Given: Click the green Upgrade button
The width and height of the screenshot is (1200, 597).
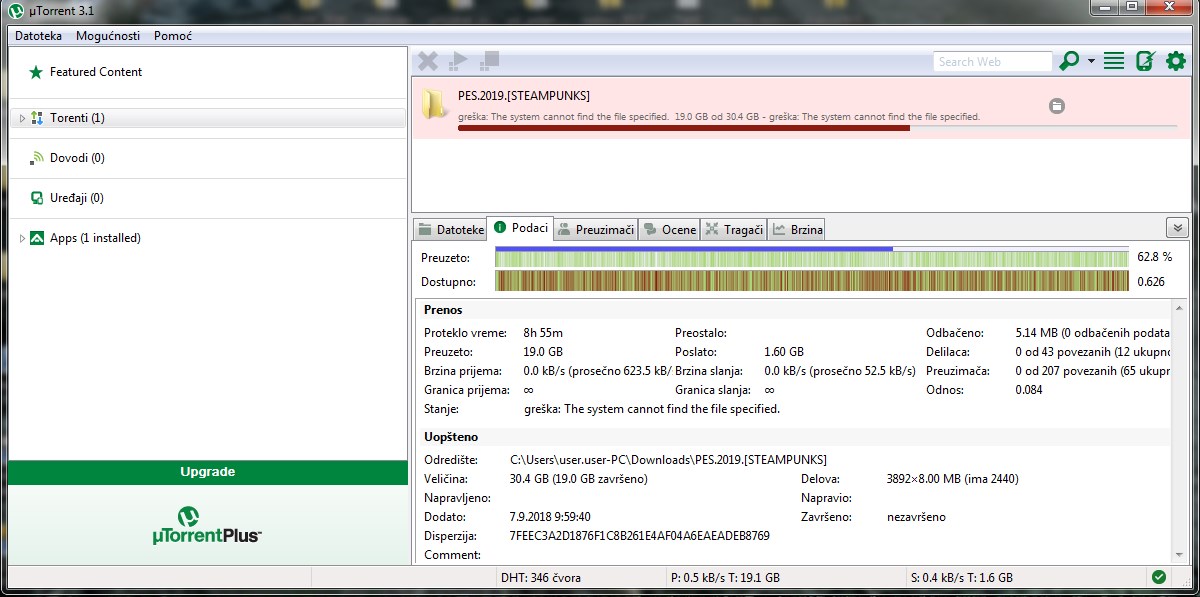Looking at the screenshot, I should (x=208, y=472).
